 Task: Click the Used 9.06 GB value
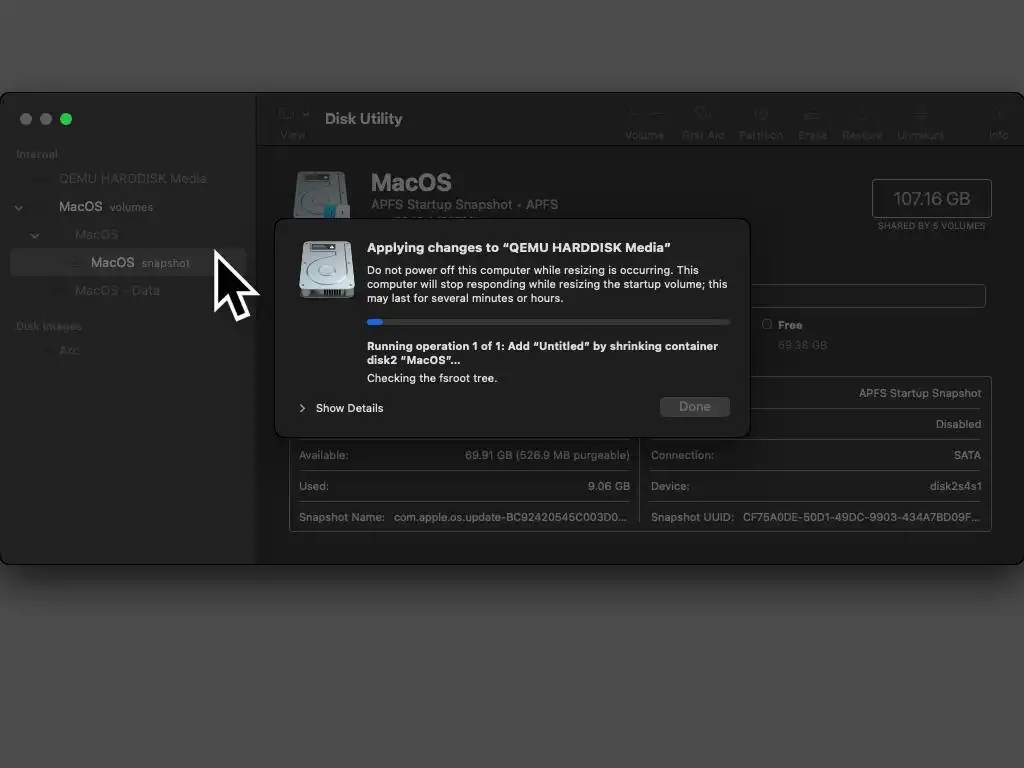pyautogui.click(x=608, y=486)
